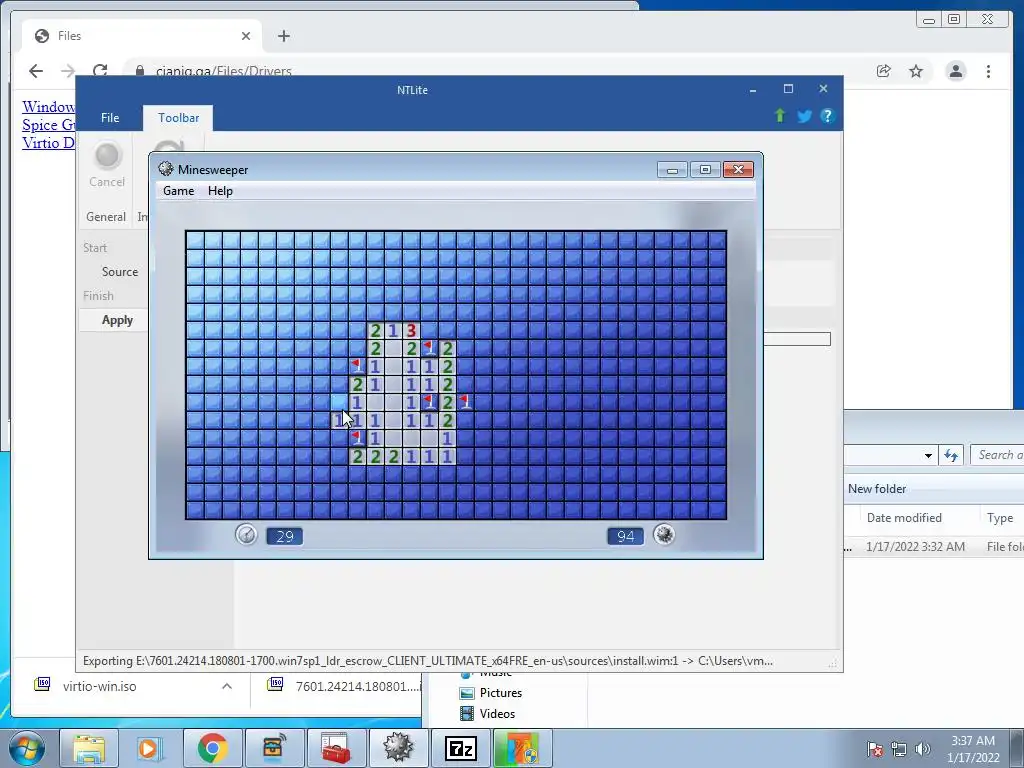Click the red toolbox icon in the taskbar
The image size is (1024, 768).
336,748
